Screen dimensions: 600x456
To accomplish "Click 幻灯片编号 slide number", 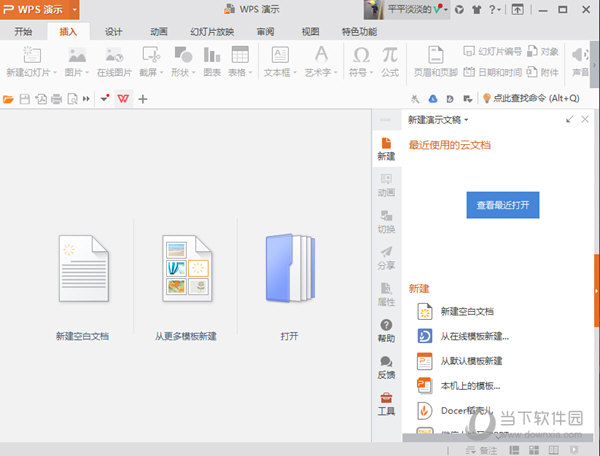I will click(492, 51).
